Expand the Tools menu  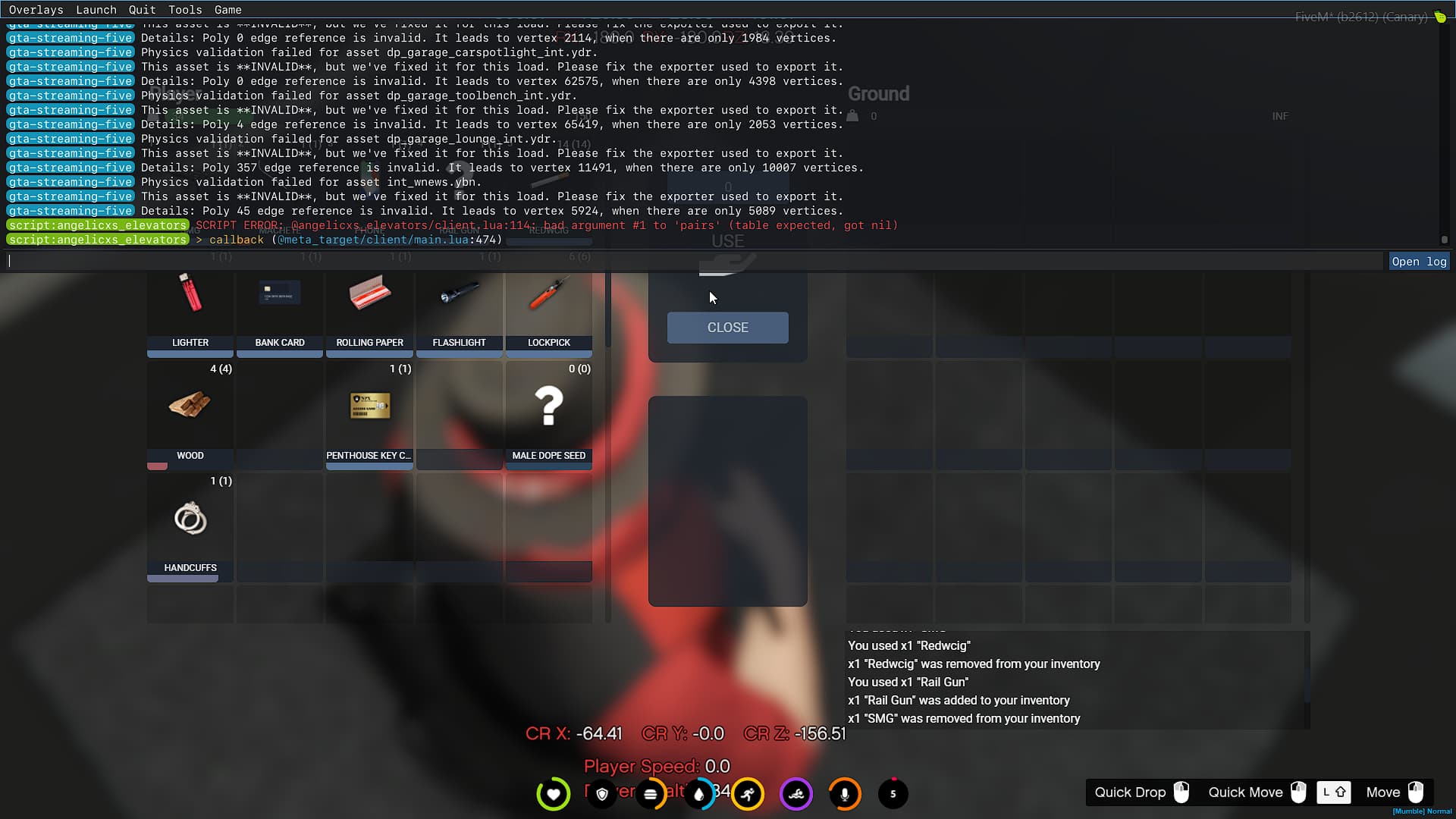point(184,10)
